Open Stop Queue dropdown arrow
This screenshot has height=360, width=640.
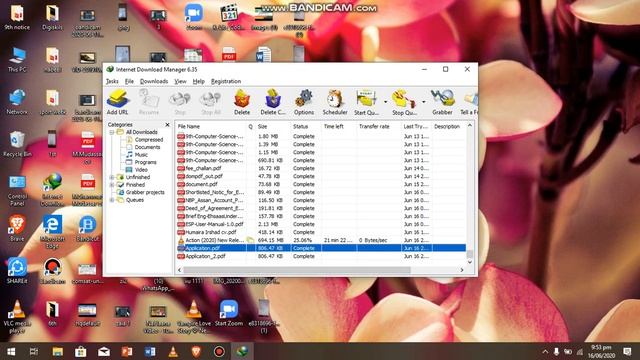[x=423, y=102]
